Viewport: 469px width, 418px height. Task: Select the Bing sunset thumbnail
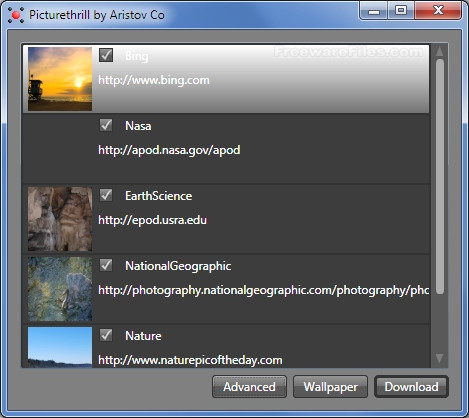point(60,79)
